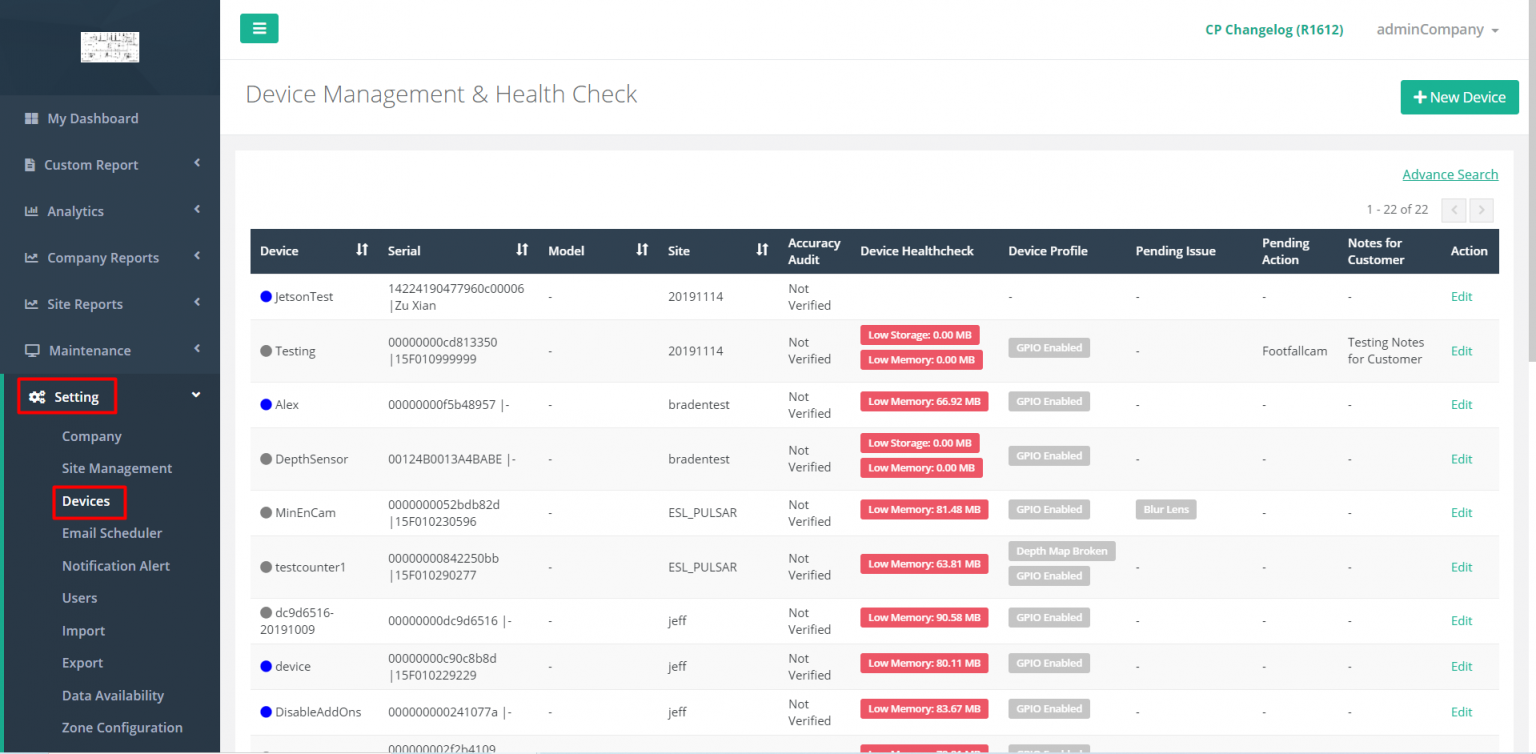Collapse the Setting submenu chevron
1536x754 pixels.
[196, 394]
